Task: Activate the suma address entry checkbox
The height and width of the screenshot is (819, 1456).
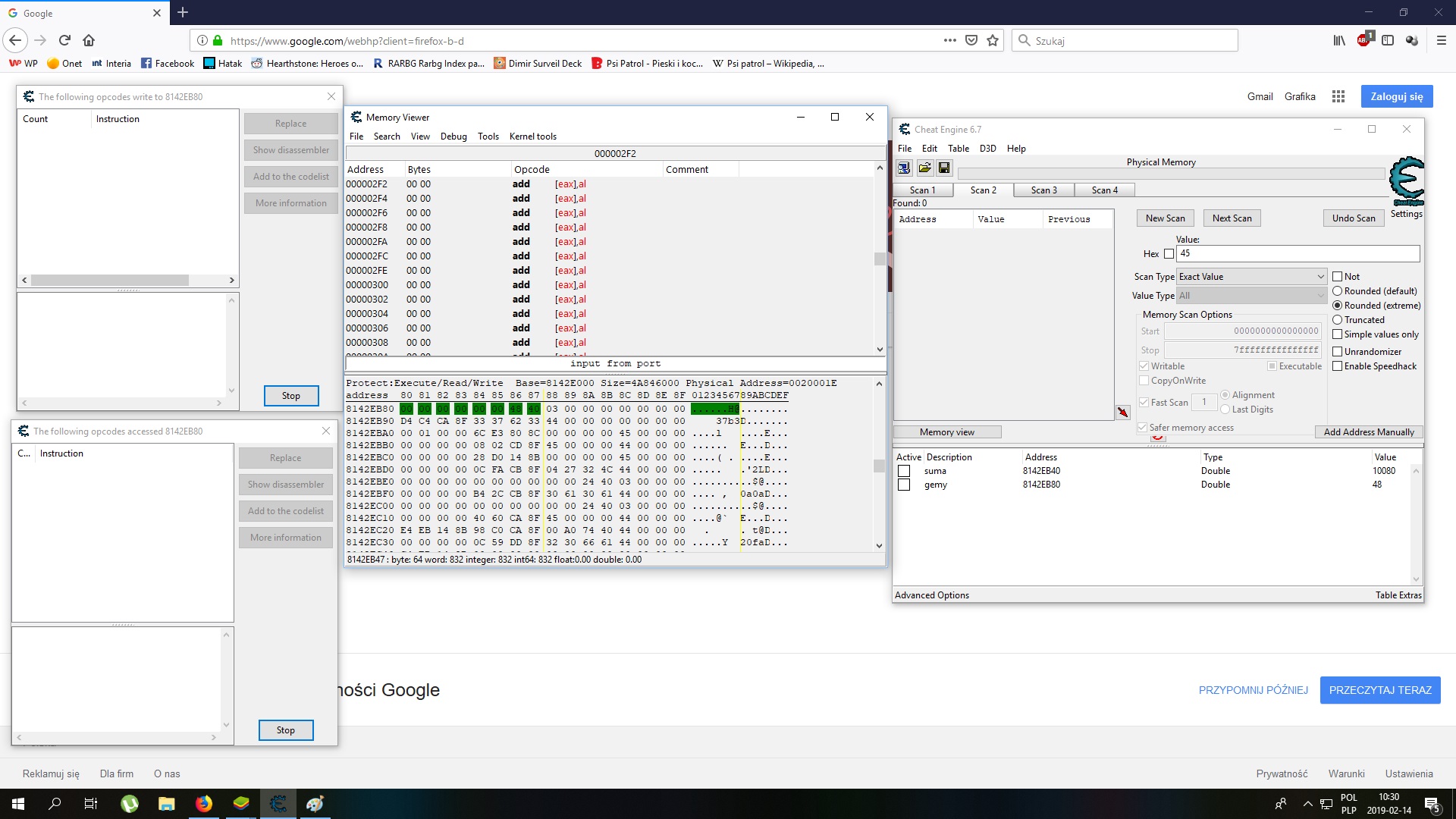Action: click(904, 471)
